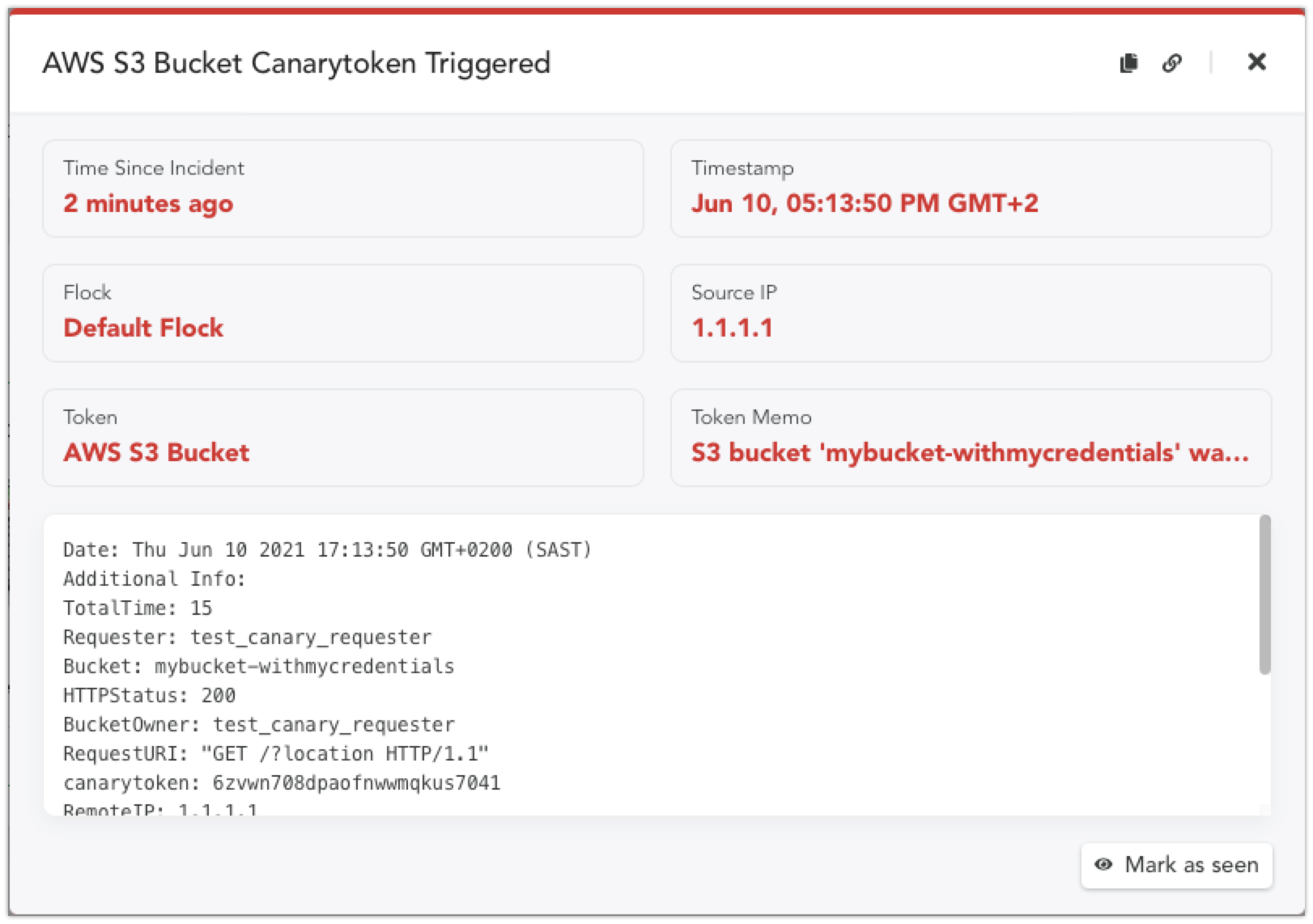Click the log details vertical scrollbar
The width and height of the screenshot is (1313, 924).
pyautogui.click(x=1264, y=595)
